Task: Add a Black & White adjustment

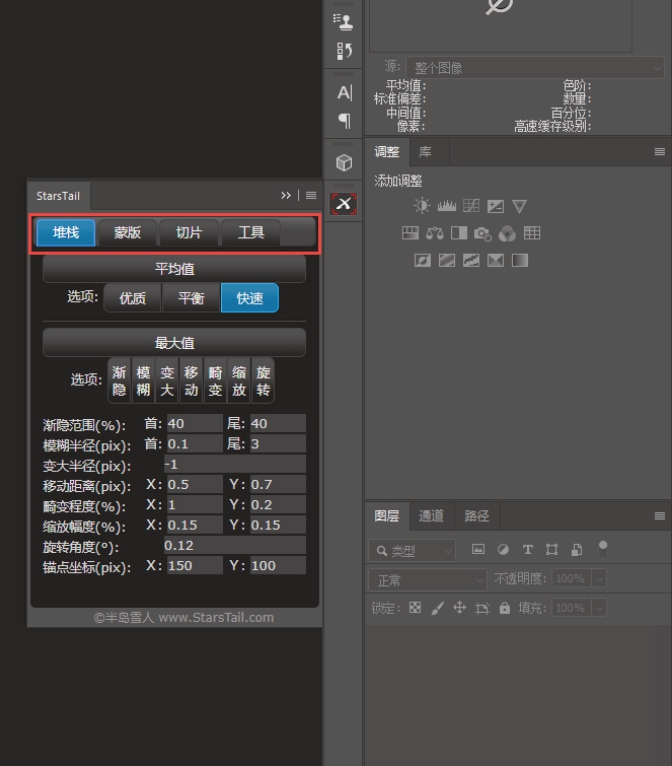Action: (459, 233)
